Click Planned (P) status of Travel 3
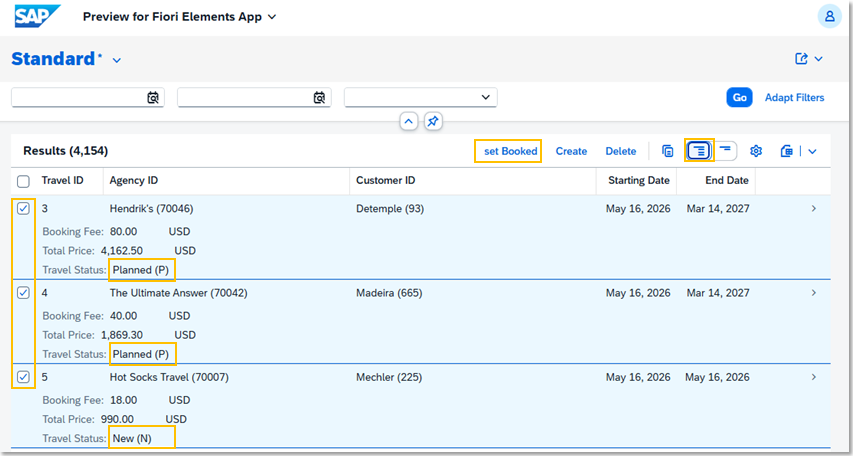 point(141,270)
